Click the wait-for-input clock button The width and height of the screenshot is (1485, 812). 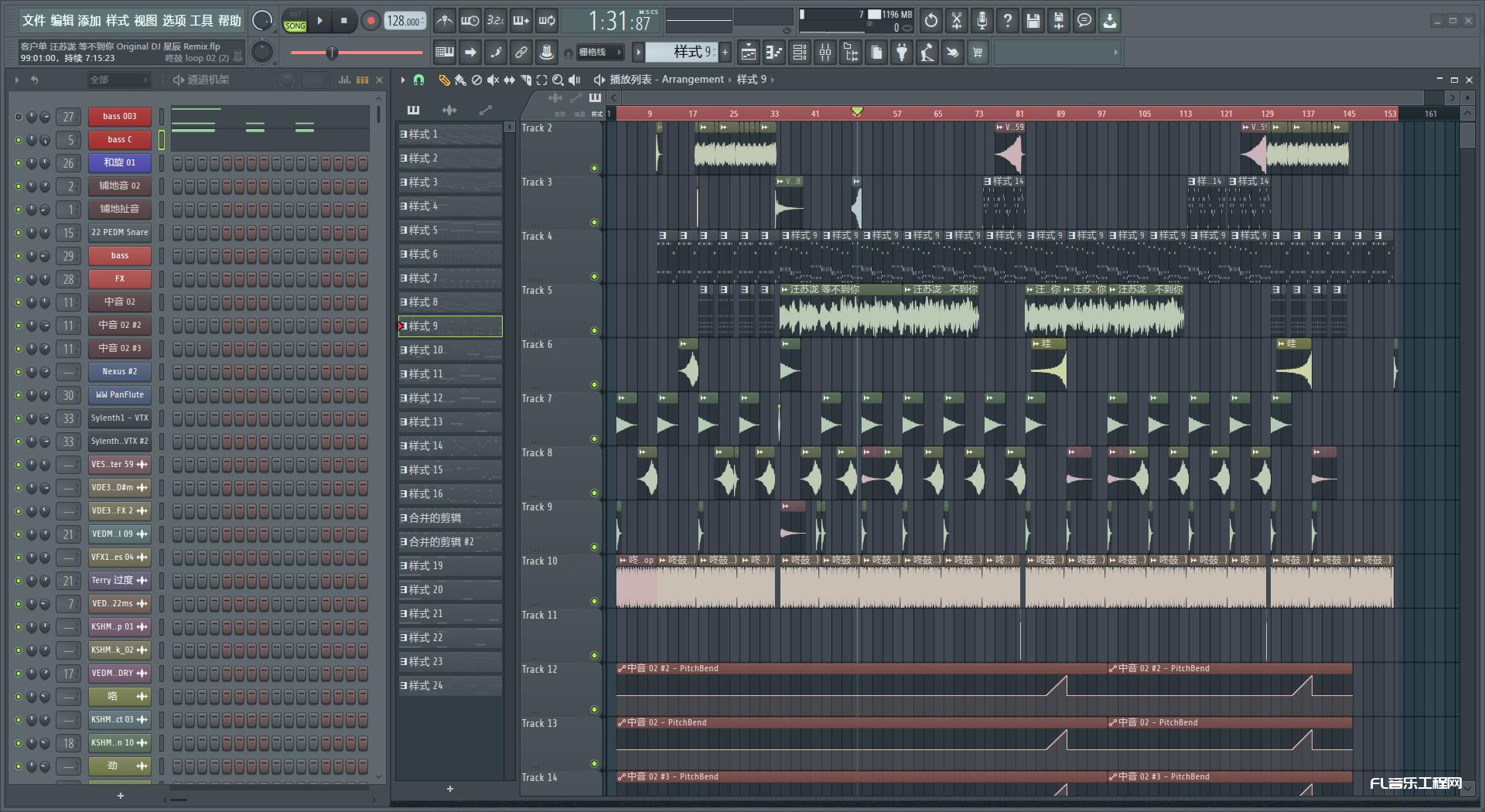[469, 21]
